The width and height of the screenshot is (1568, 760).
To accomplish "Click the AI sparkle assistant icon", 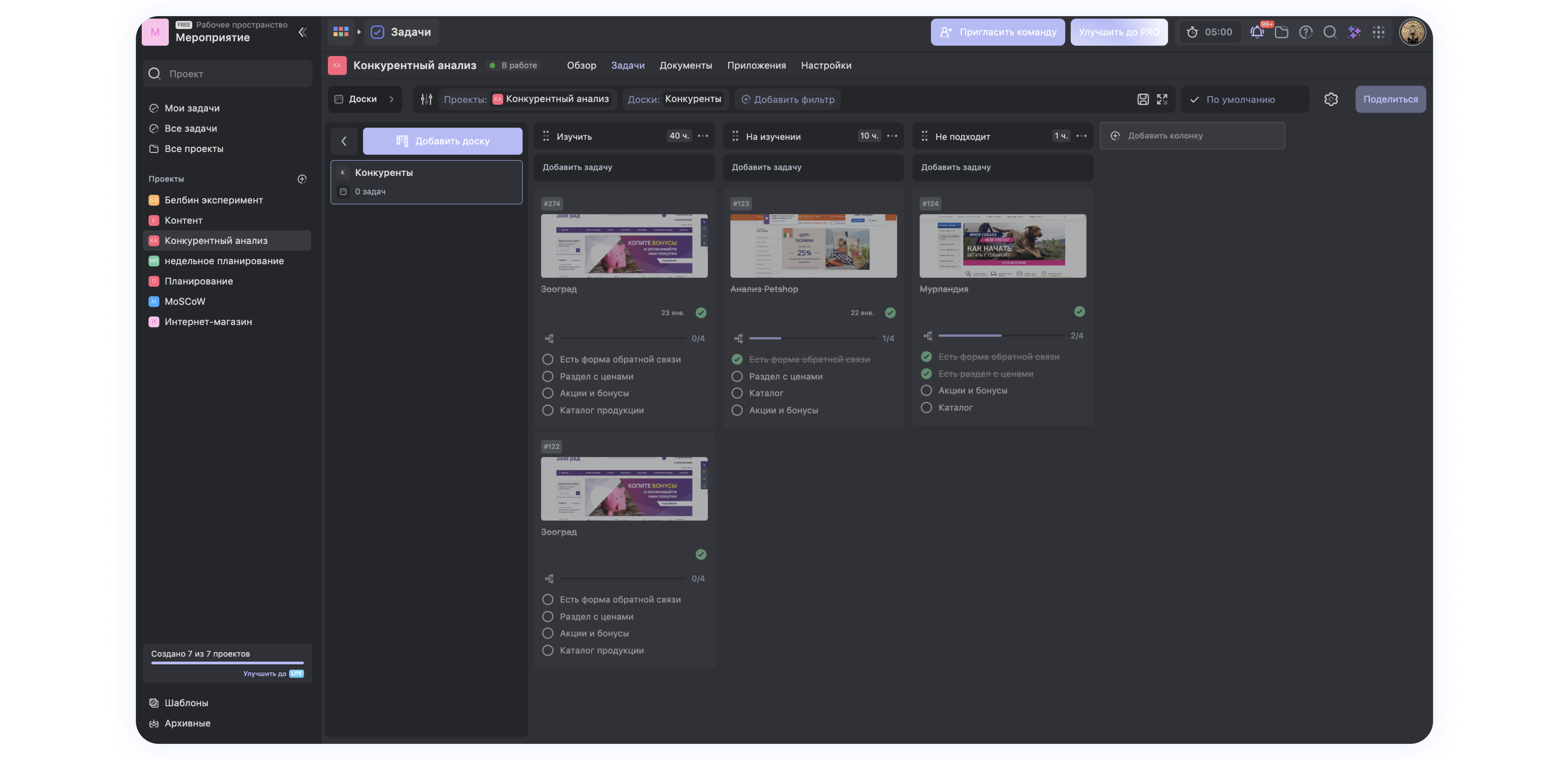I will [x=1354, y=32].
